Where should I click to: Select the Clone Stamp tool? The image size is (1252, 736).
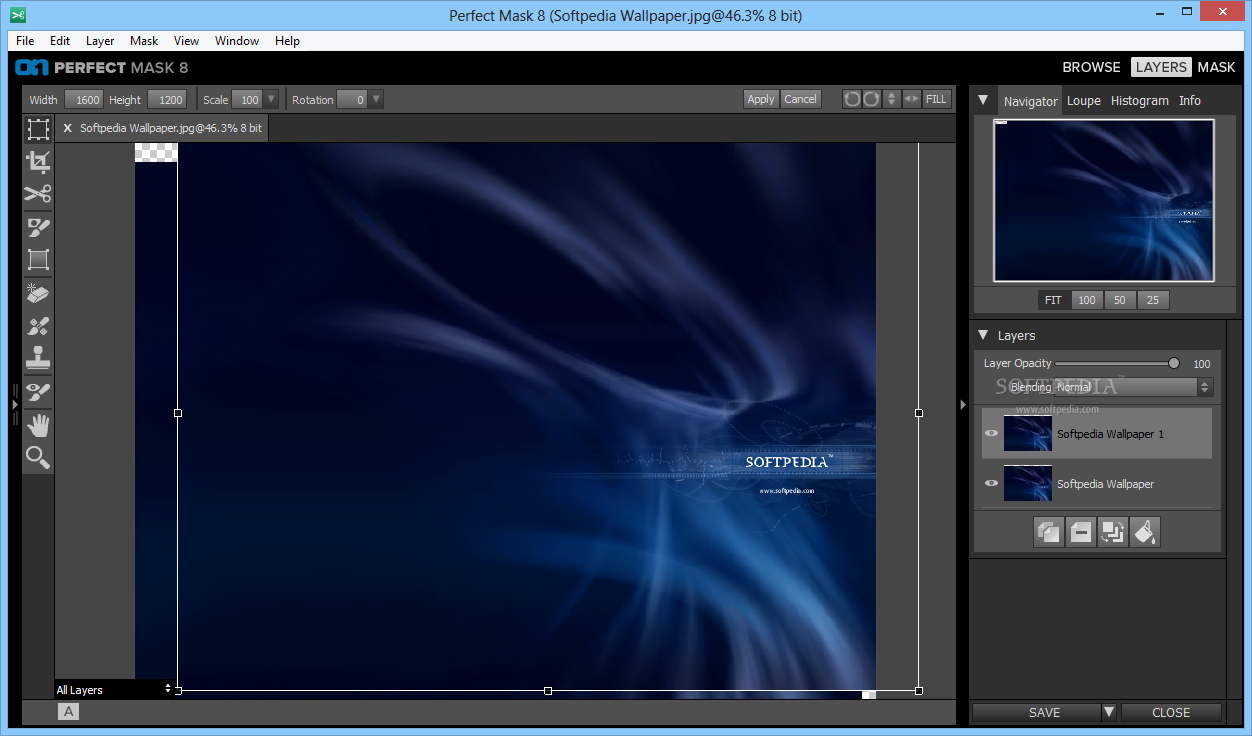tap(38, 358)
